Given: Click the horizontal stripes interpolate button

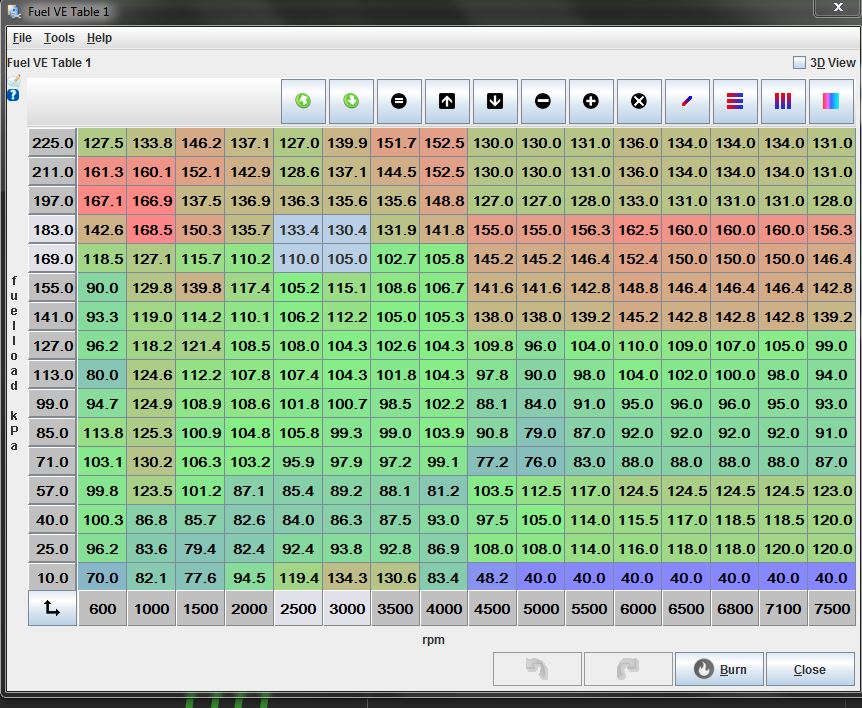Looking at the screenshot, I should click(x=735, y=102).
